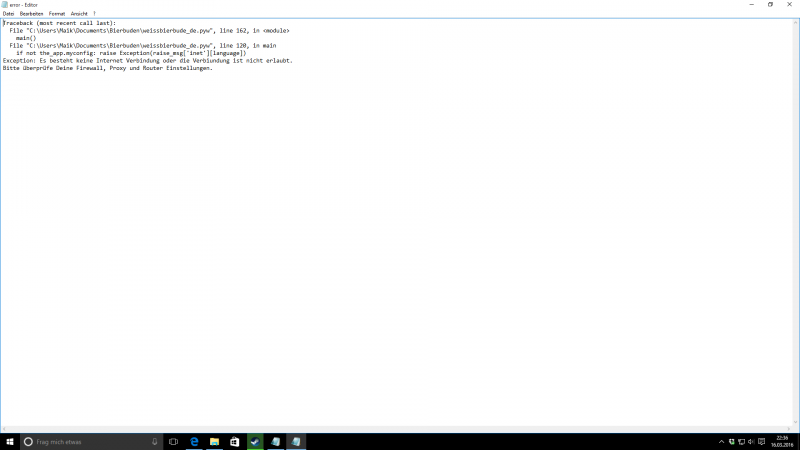
Task: Open the Windows Store taskbar icon
Action: [x=234, y=441]
